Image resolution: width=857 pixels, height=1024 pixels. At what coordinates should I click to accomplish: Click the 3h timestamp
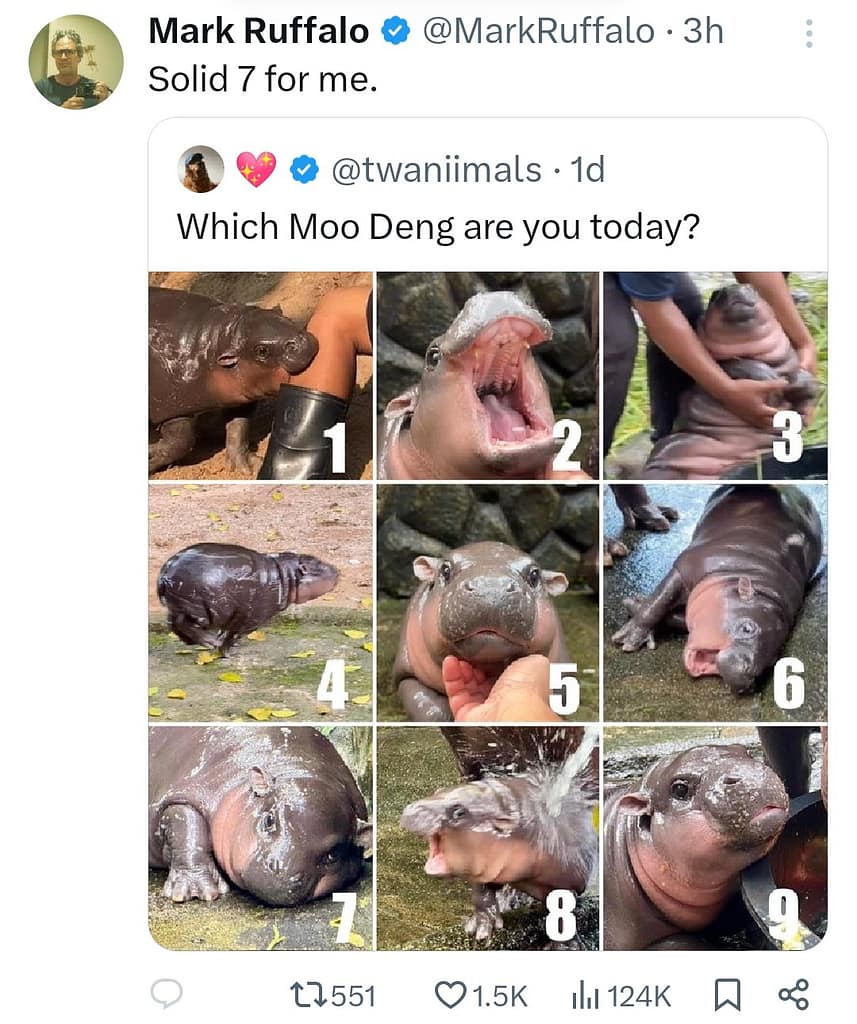click(x=703, y=32)
